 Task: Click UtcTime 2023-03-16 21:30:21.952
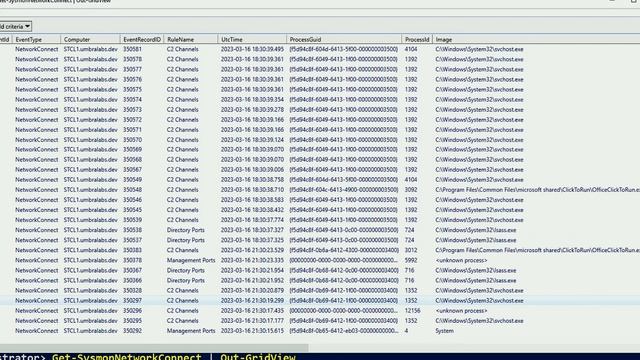point(252,280)
